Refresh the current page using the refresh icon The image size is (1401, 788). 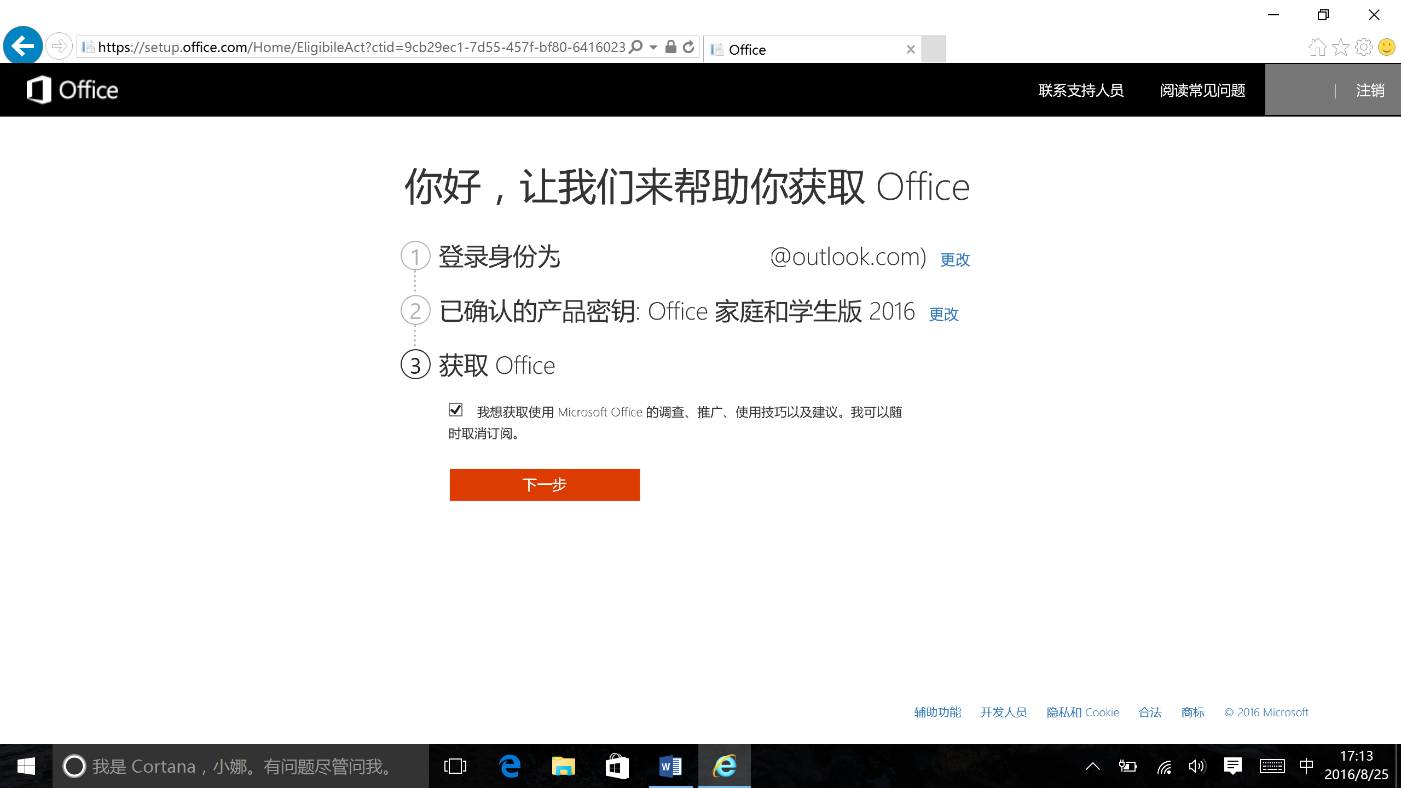tap(688, 47)
